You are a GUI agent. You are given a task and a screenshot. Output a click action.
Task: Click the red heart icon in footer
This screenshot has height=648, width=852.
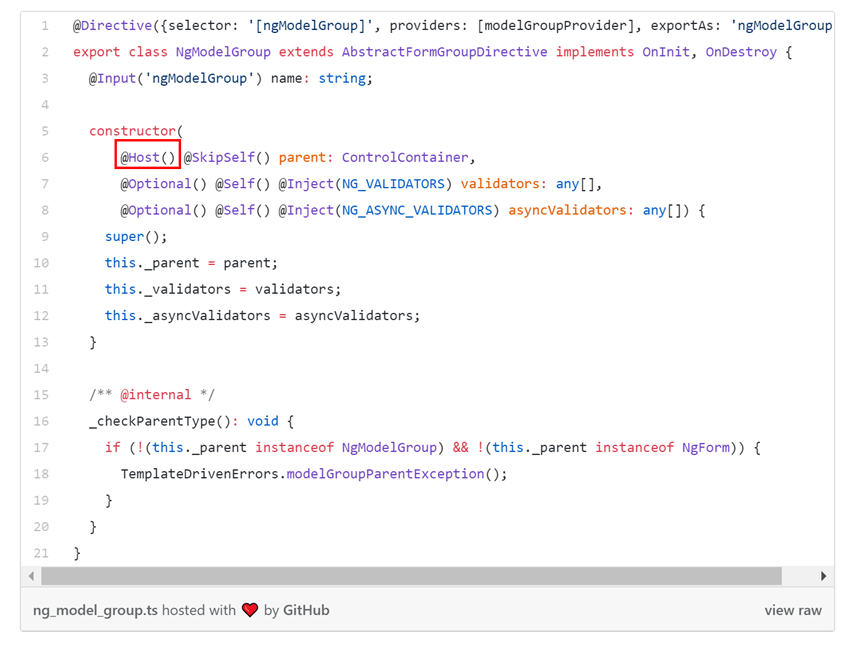(250, 610)
